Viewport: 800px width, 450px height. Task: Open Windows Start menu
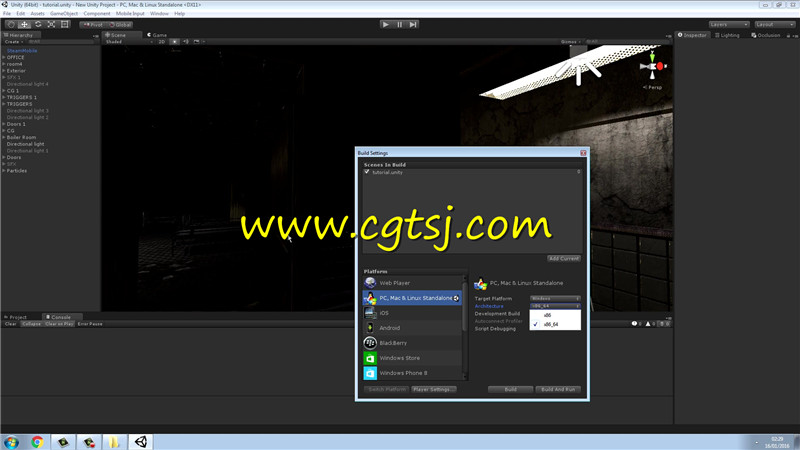tap(11, 442)
